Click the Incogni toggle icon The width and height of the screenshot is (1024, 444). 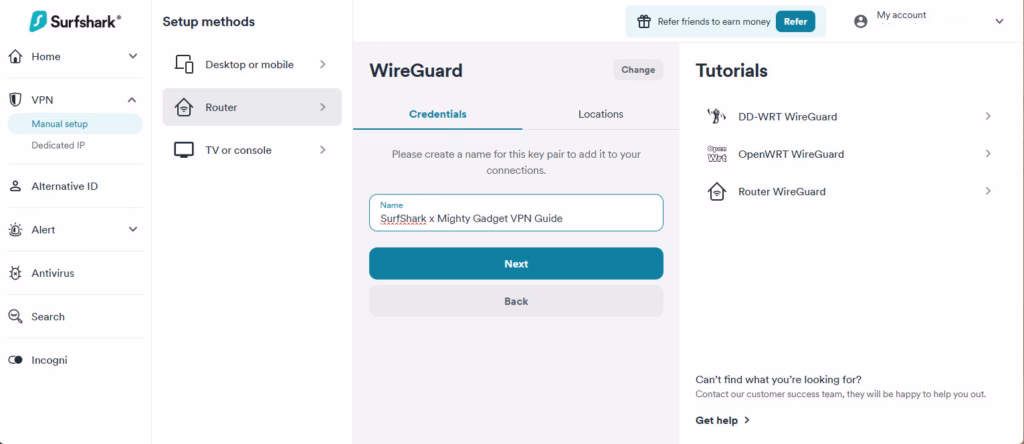pos(15,360)
